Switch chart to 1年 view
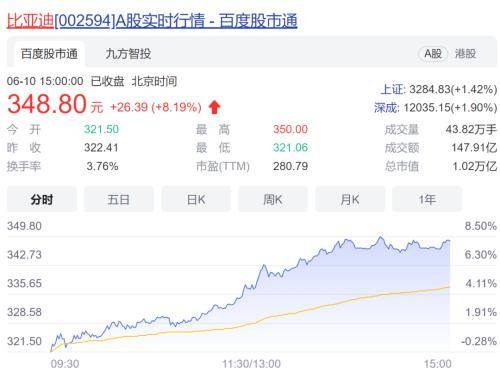 tap(427, 200)
